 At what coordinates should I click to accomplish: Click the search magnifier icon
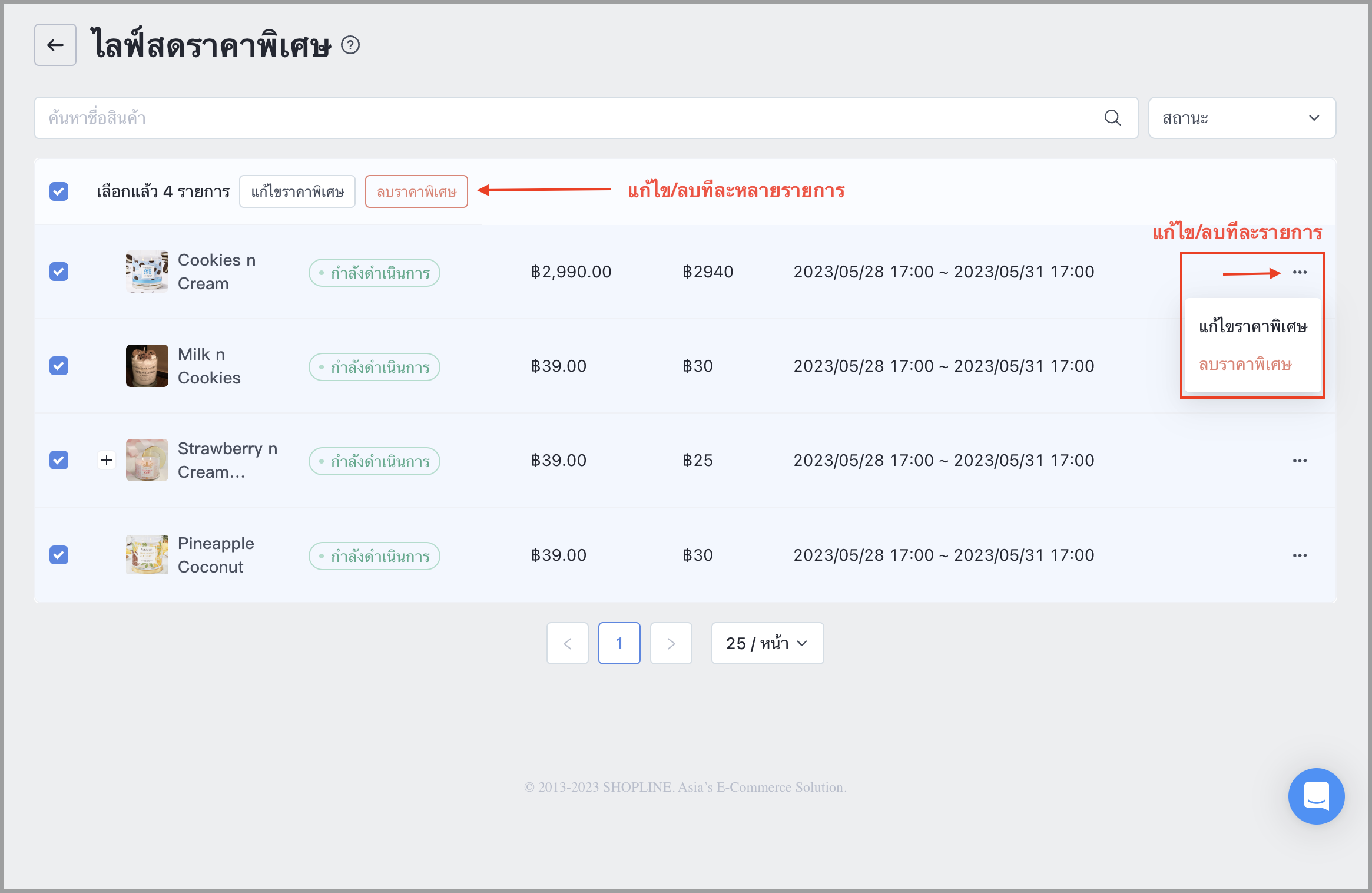point(1112,118)
